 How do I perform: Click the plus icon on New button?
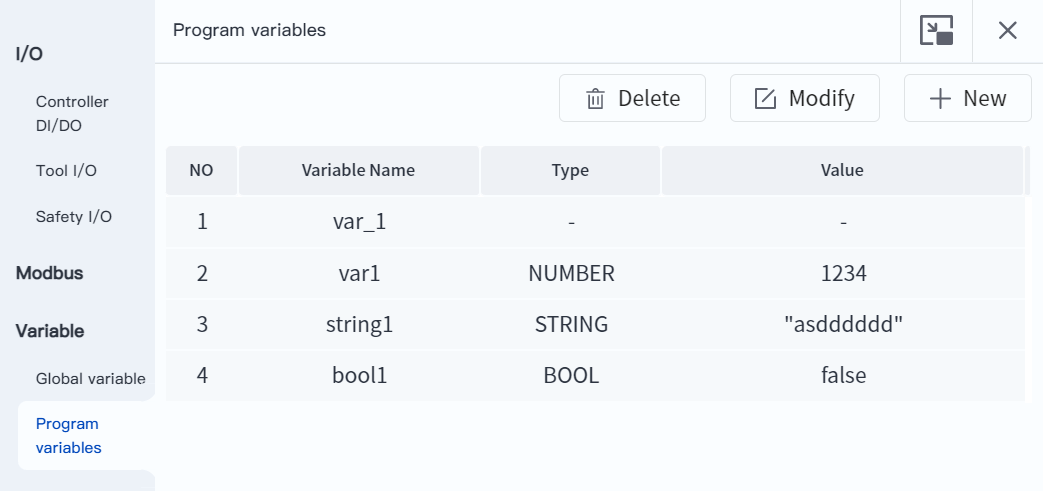pos(939,99)
